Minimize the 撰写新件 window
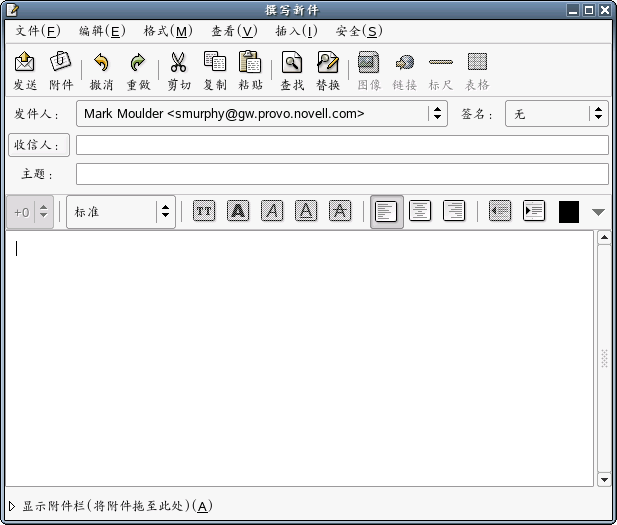The image size is (617, 525). [573, 10]
